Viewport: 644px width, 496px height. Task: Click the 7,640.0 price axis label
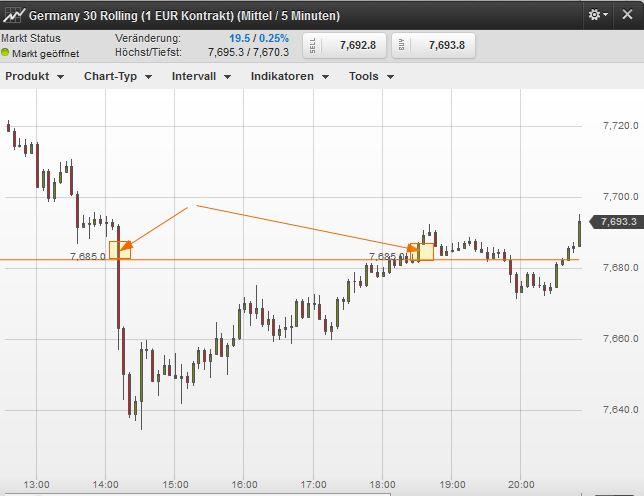point(620,409)
